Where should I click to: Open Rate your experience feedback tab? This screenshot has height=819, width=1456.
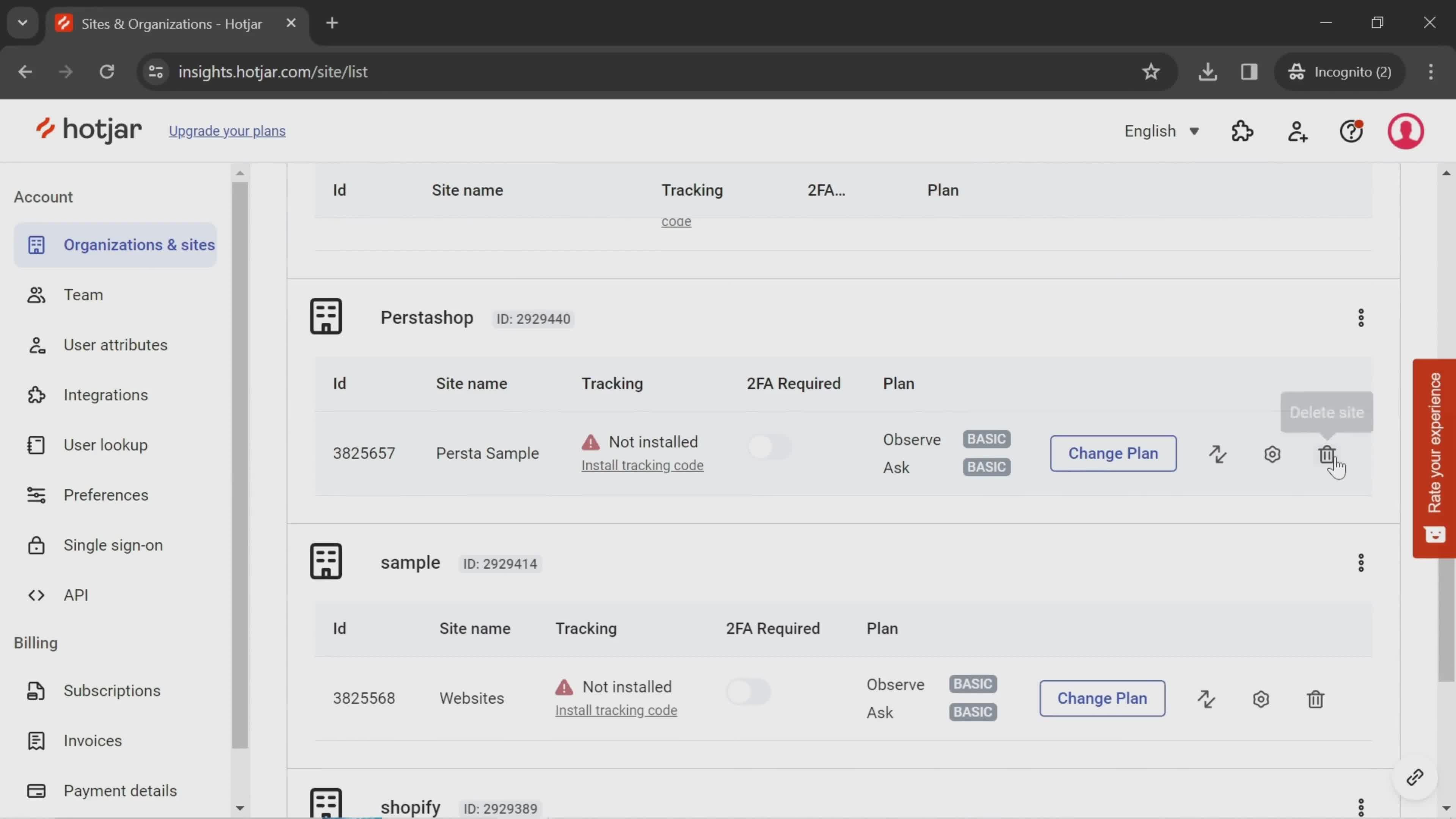click(x=1434, y=458)
